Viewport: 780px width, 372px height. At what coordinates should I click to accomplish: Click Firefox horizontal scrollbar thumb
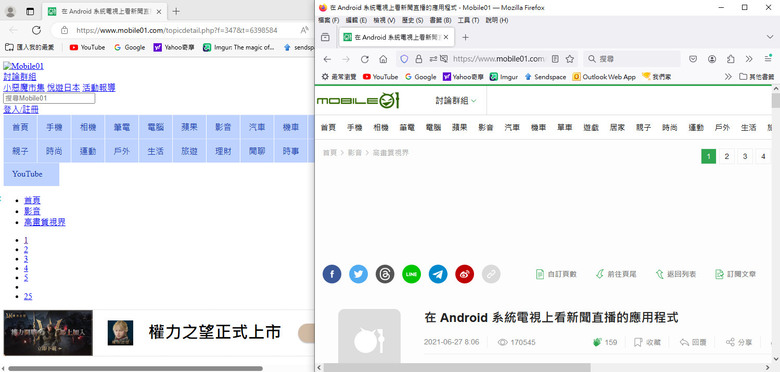457,368
